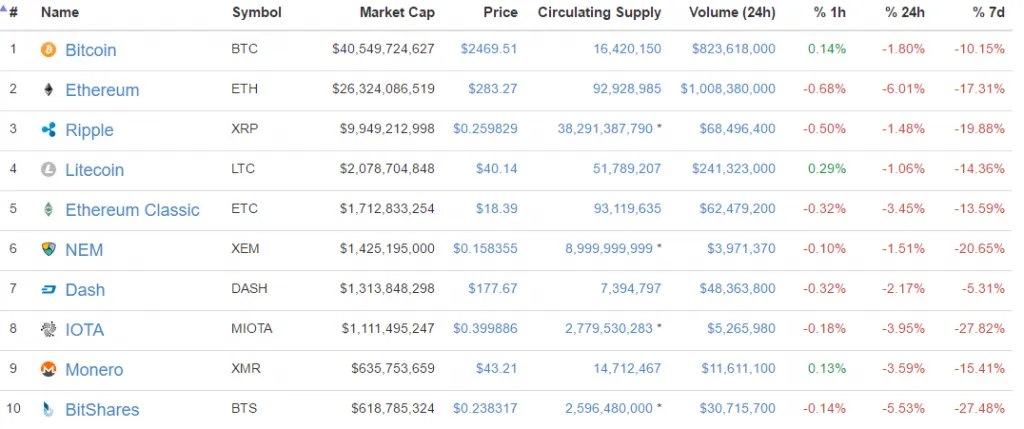Click the BitShares logo icon
The height and width of the screenshot is (429, 1024).
pyautogui.click(x=48, y=409)
